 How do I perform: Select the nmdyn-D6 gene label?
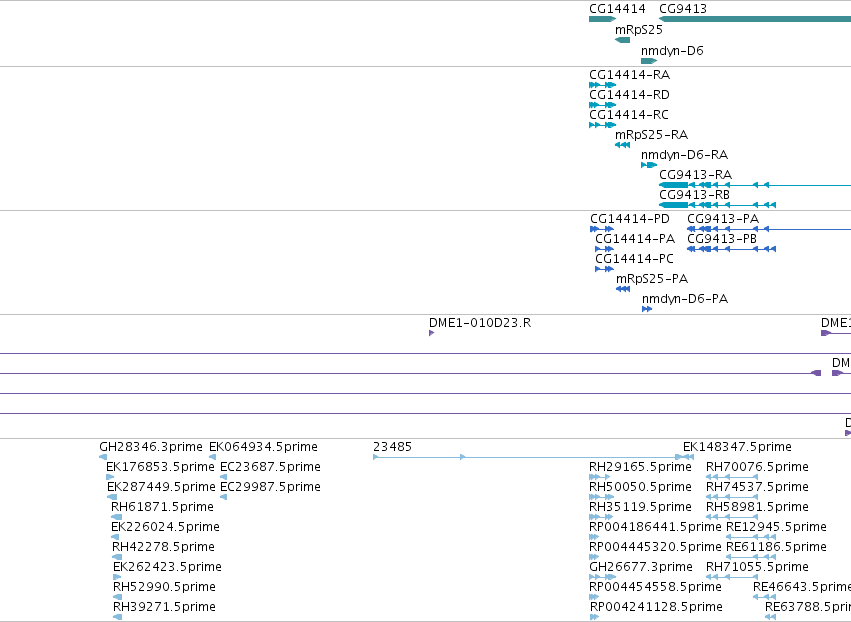coord(672,50)
